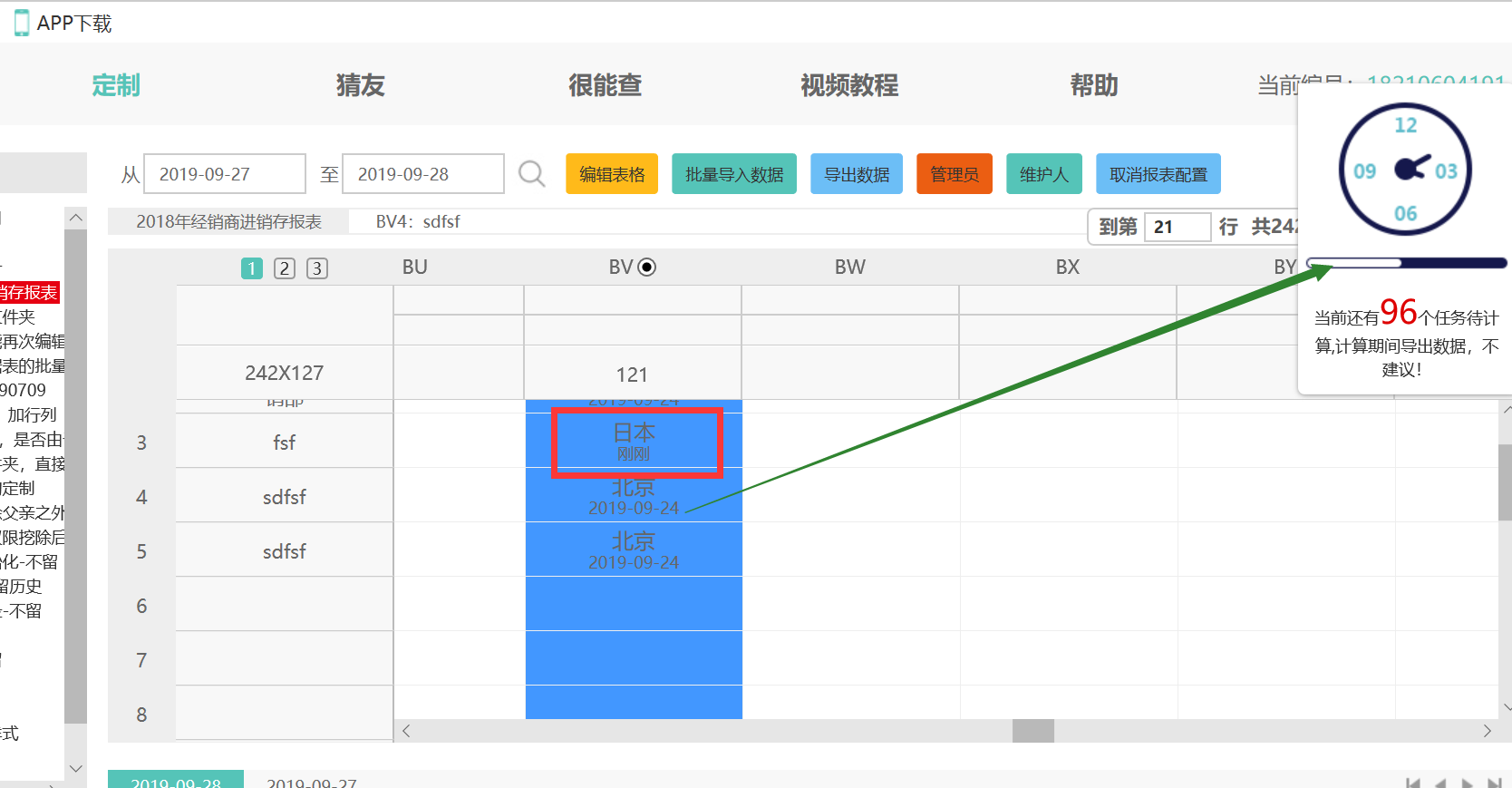Select the 日本 cell in column BV
The image size is (1512, 788).
click(634, 442)
